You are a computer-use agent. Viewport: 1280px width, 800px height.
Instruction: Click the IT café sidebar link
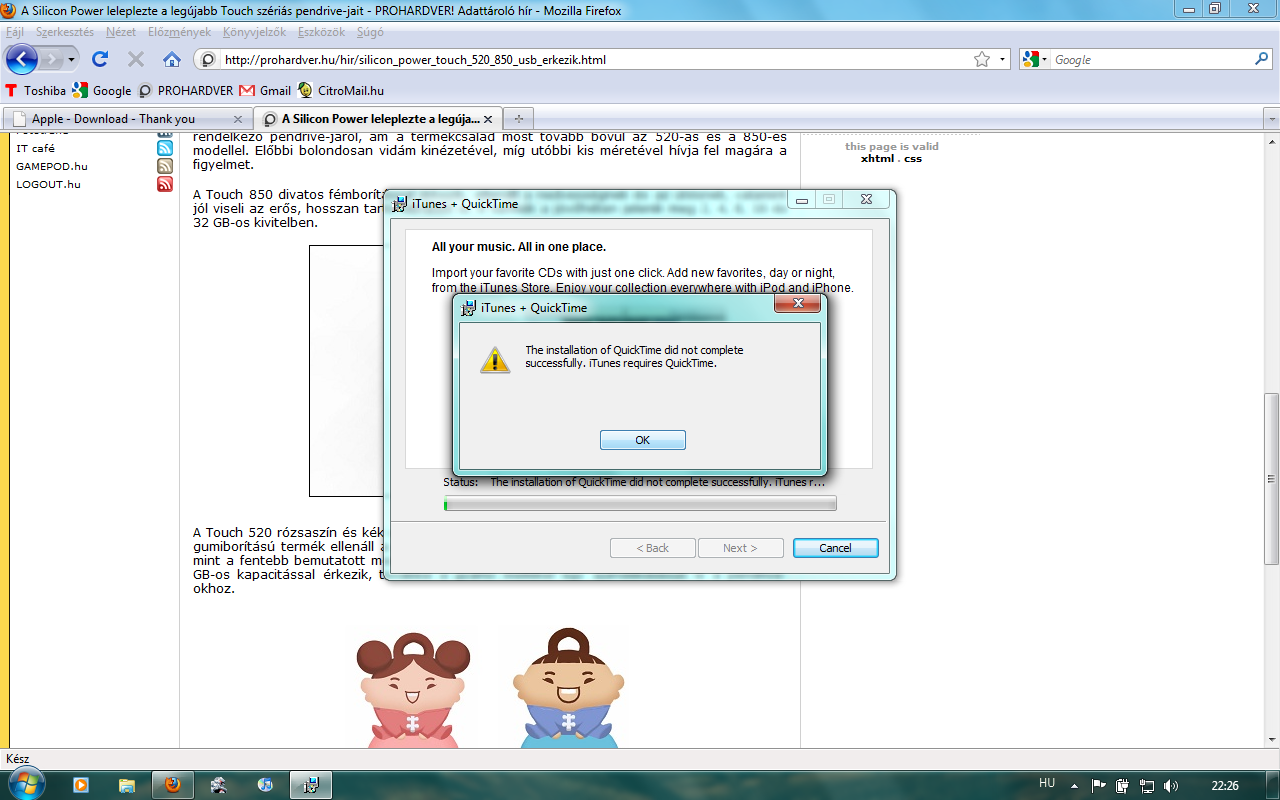(x=35, y=148)
